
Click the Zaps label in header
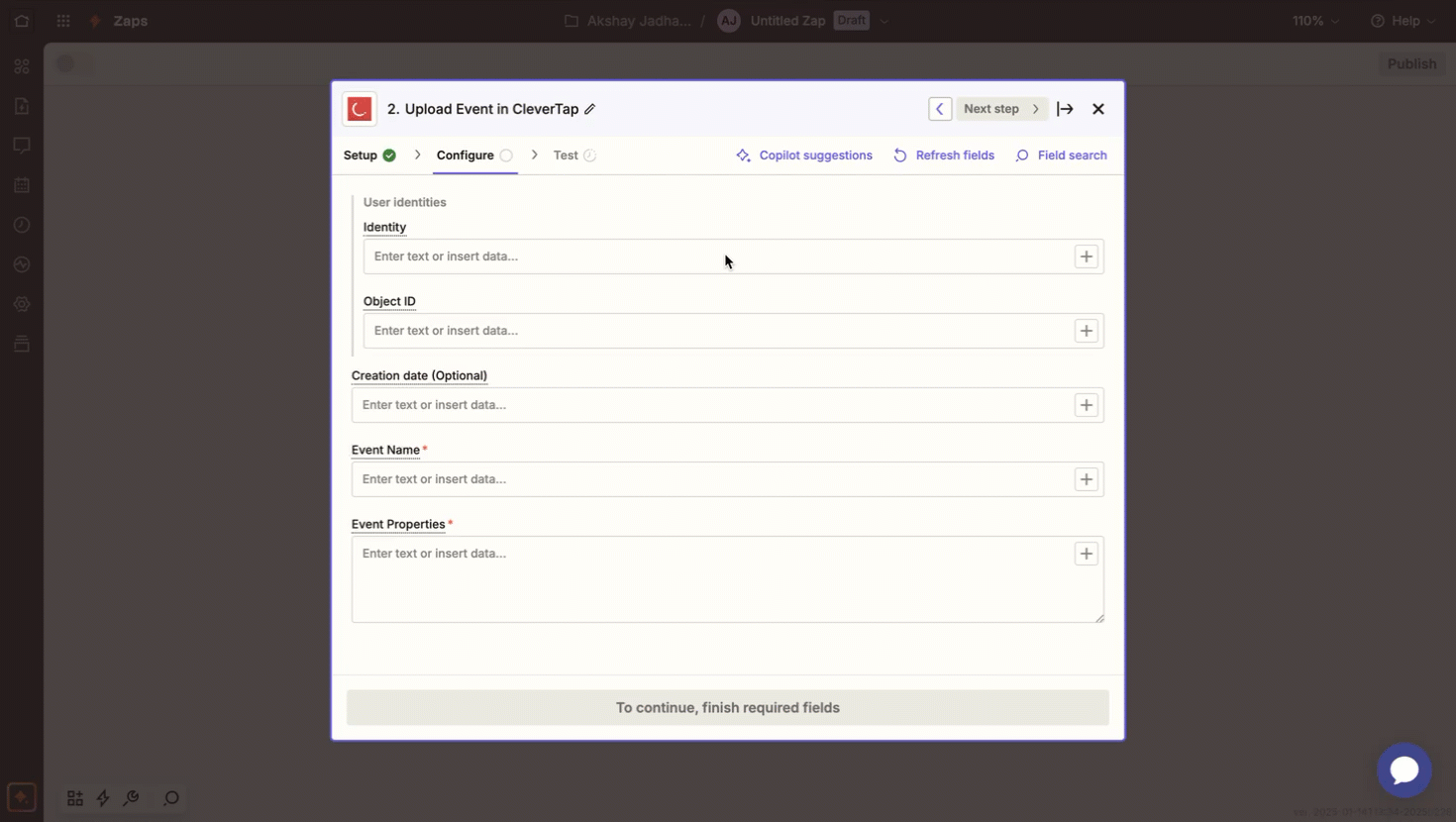point(130,21)
